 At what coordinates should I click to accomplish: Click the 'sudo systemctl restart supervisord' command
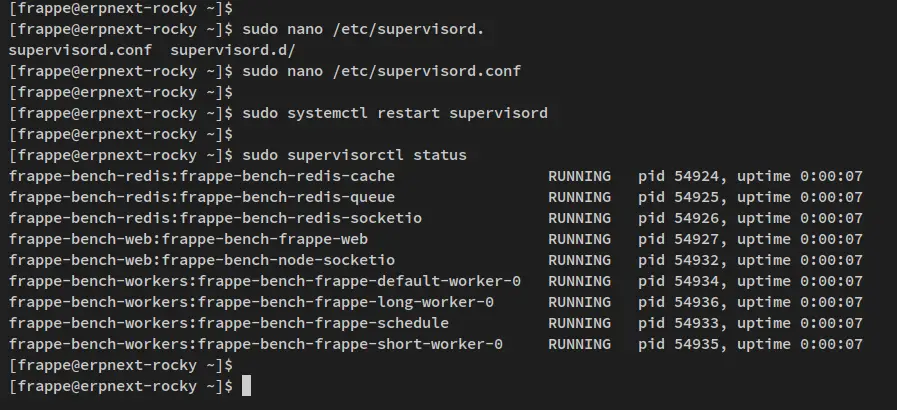[395, 113]
